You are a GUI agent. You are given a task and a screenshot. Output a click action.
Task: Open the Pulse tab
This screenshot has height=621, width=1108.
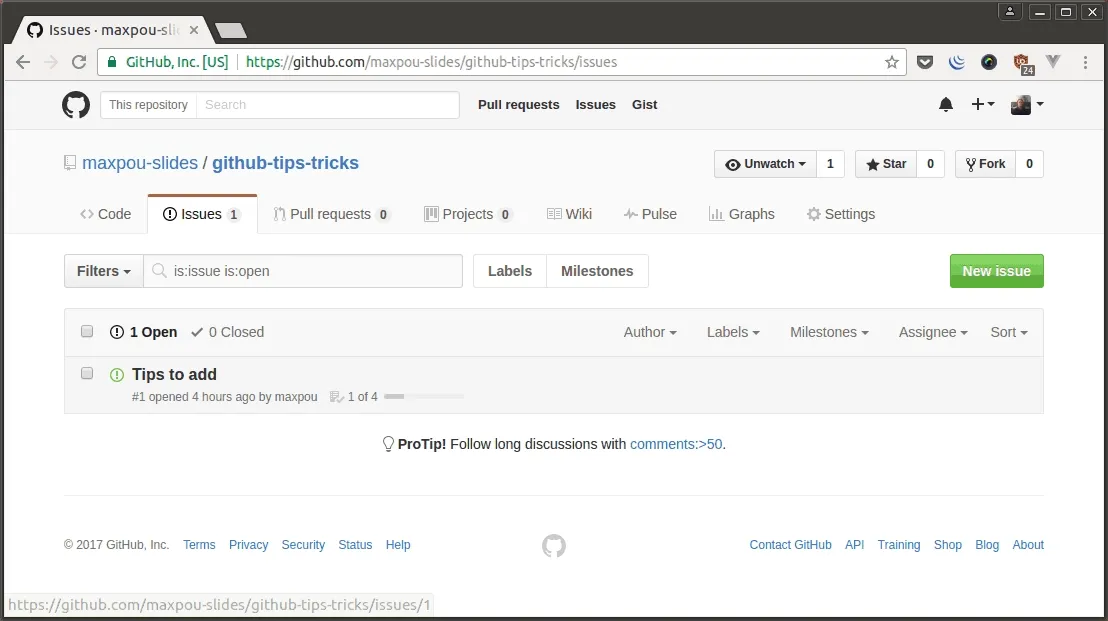(650, 214)
